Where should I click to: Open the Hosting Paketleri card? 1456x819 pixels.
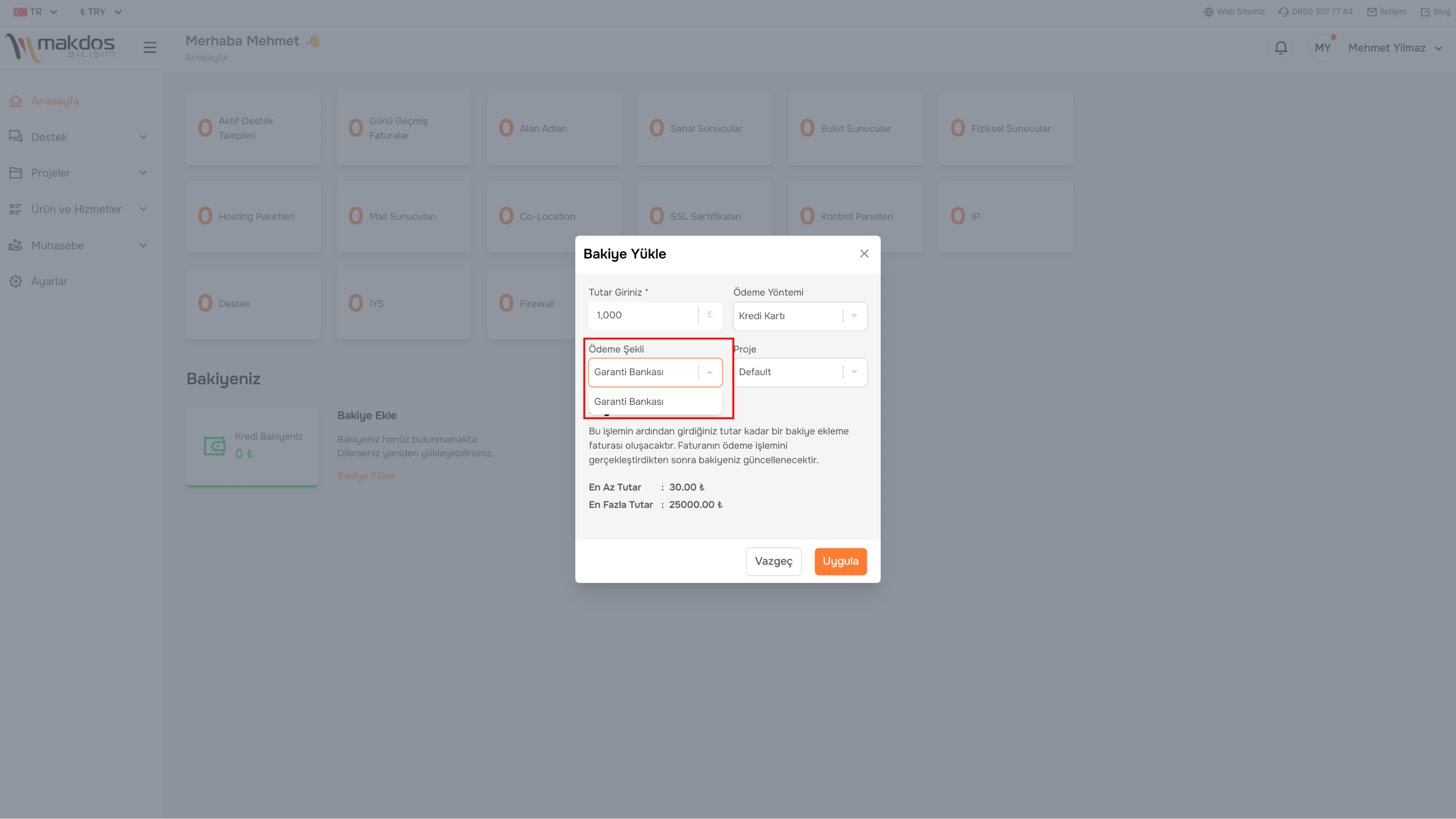[253, 217]
